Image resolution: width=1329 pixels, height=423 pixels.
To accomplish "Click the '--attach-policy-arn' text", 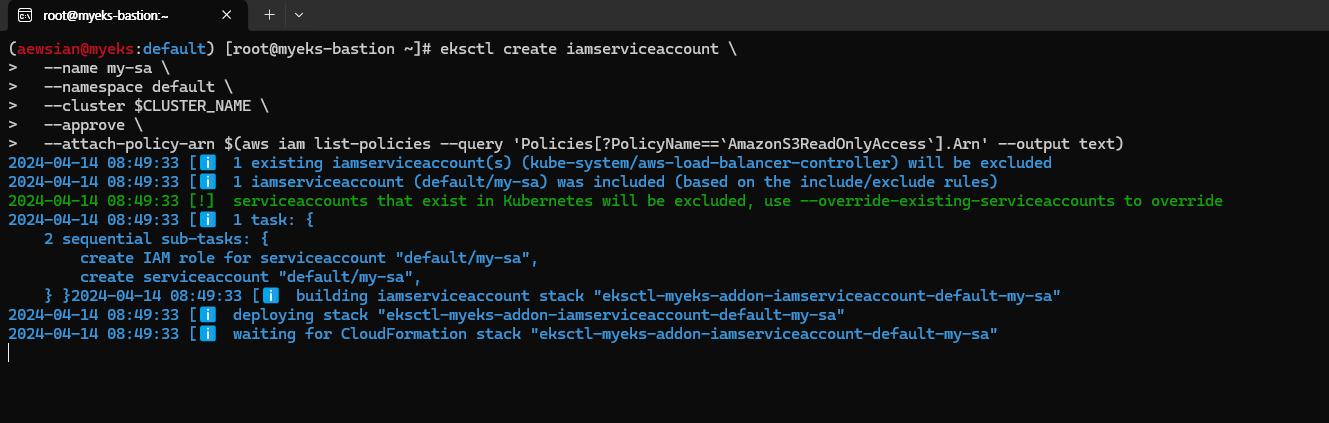I will click(x=129, y=143).
